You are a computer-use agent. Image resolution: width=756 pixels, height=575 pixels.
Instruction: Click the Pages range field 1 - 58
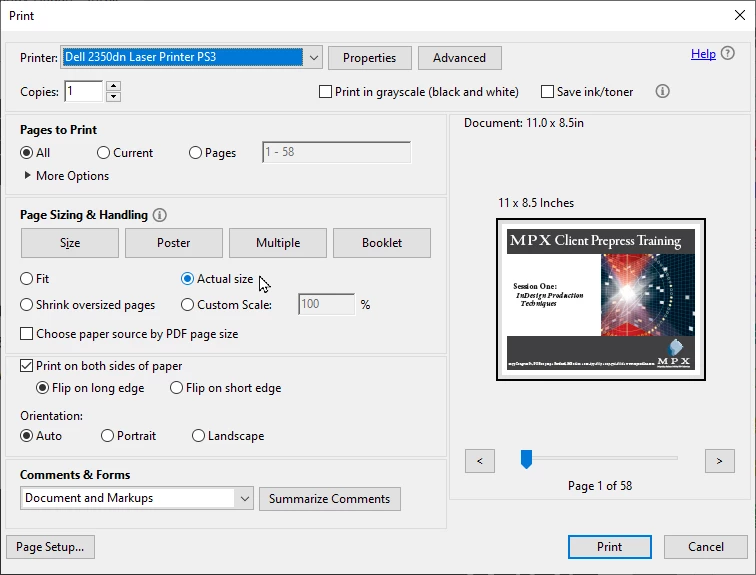[337, 152]
